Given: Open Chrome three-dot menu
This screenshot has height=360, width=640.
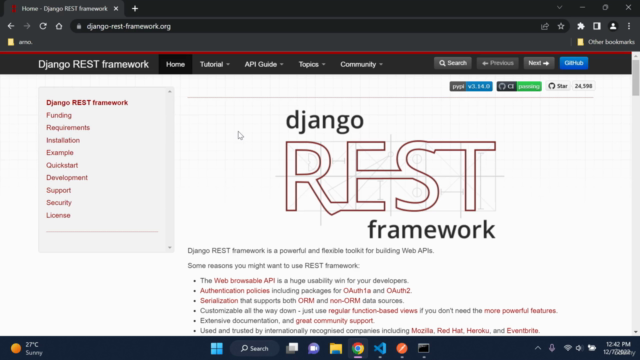Looking at the screenshot, I should click(x=629, y=26).
